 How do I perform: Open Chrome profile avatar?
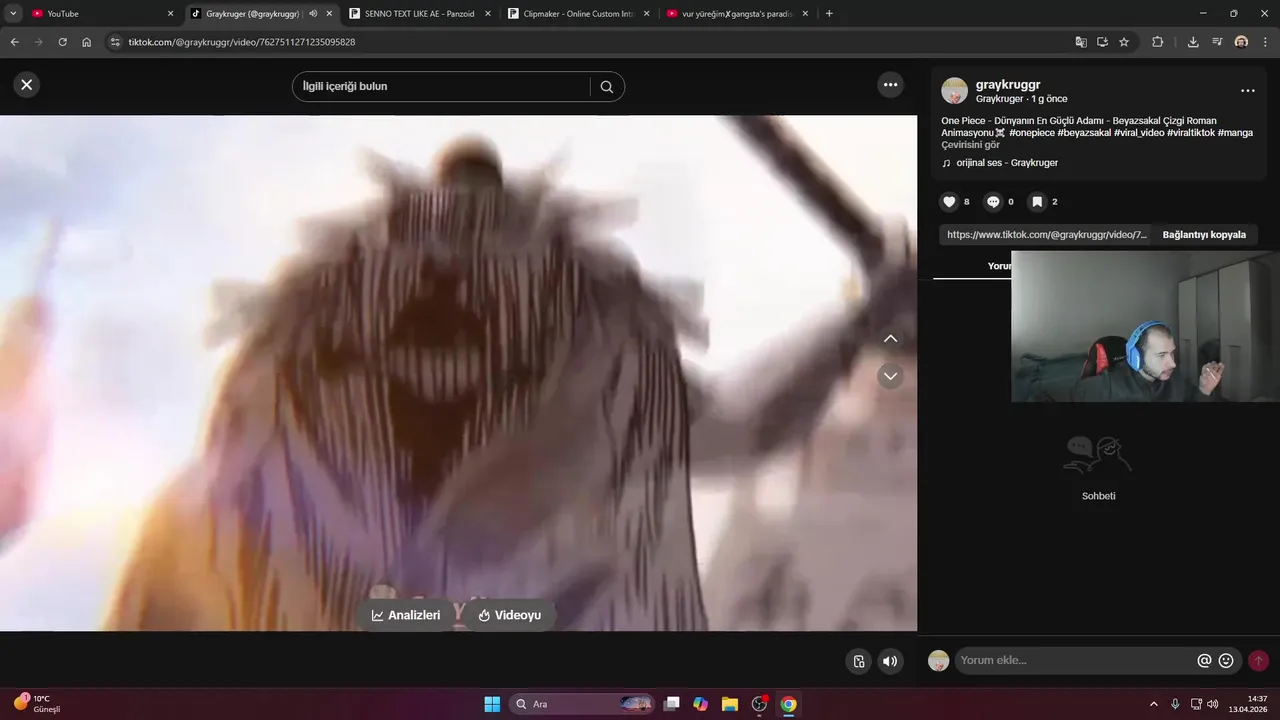coord(1241,42)
